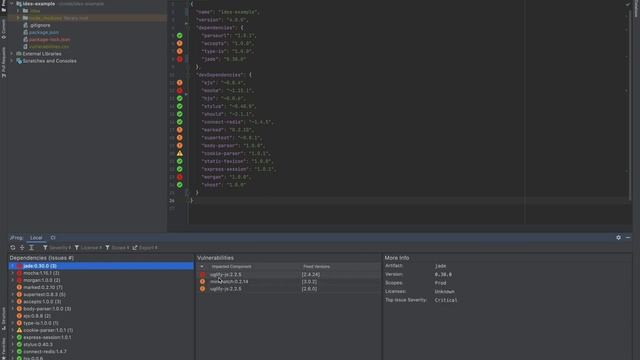This screenshot has height=360, width=640.
Task: Open the Scope filter dropdown
Action: [x=117, y=248]
